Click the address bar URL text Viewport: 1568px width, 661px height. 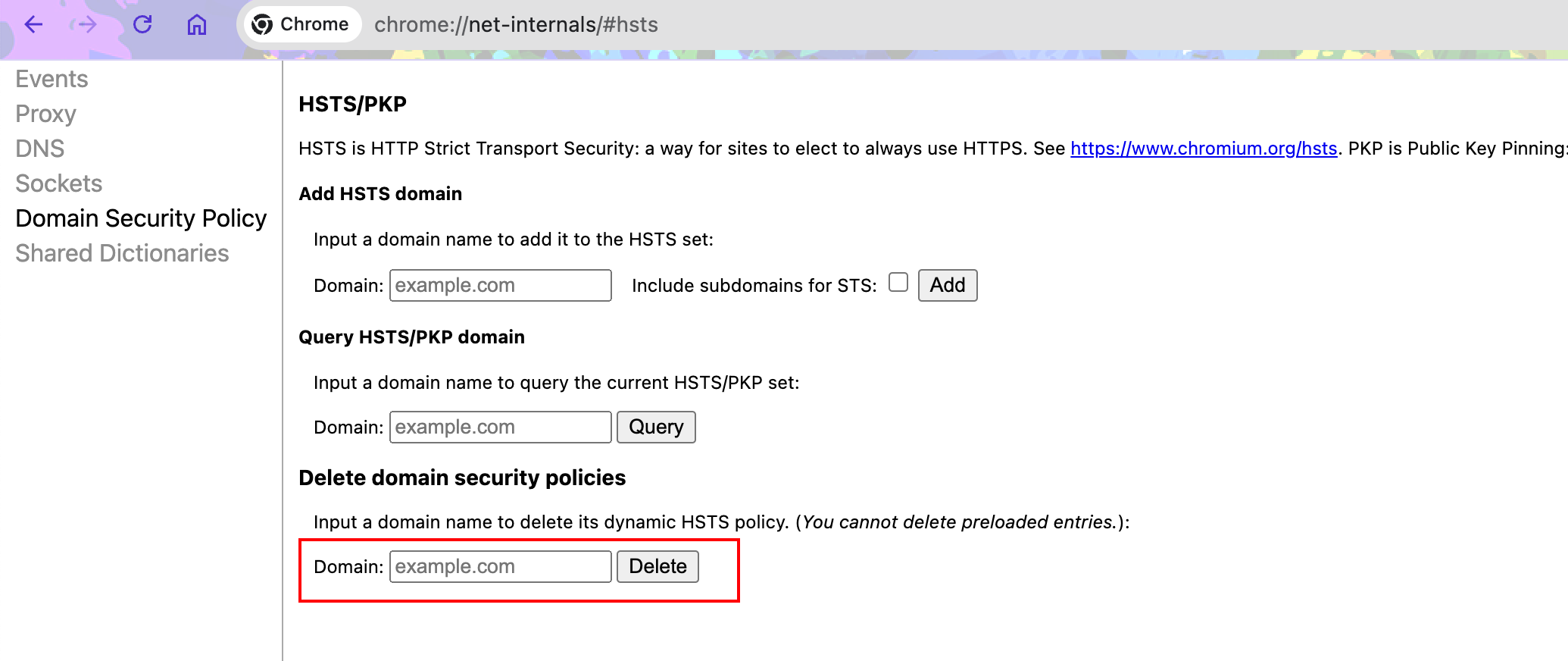click(x=516, y=25)
